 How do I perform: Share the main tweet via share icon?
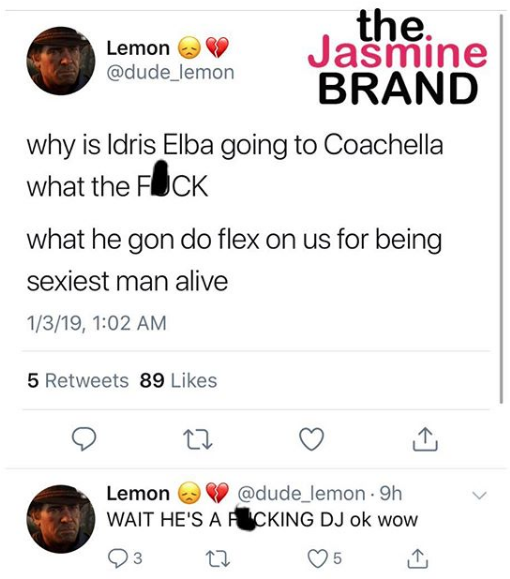[x=425, y=439]
